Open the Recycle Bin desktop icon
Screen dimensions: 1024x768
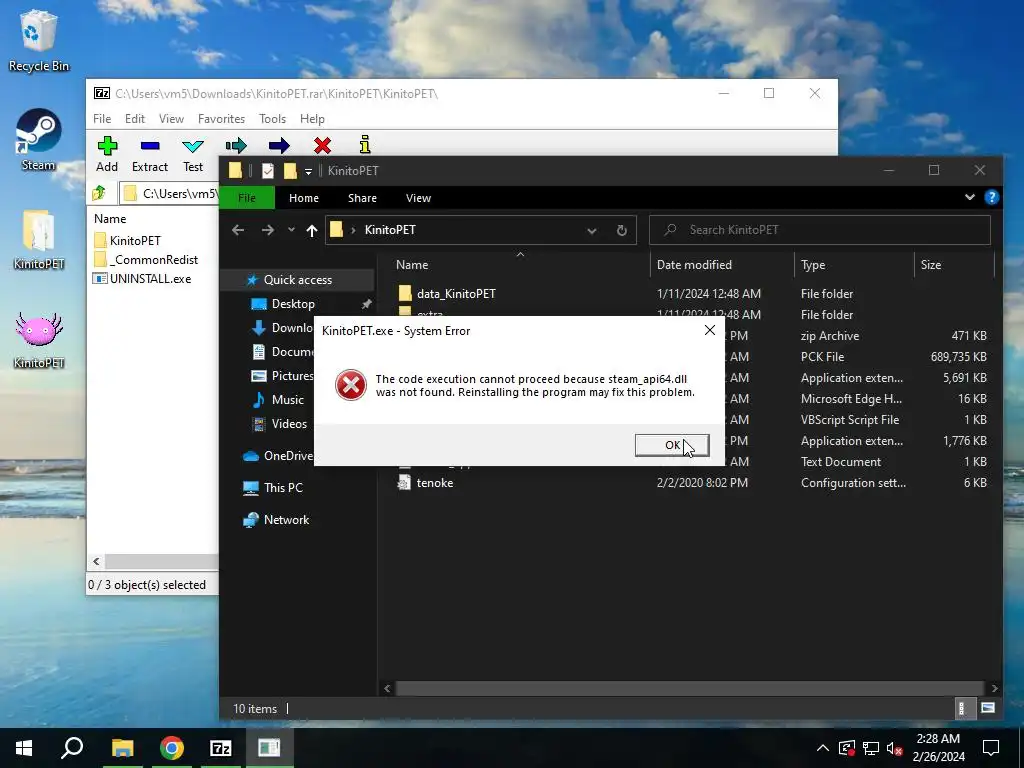pyautogui.click(x=39, y=40)
